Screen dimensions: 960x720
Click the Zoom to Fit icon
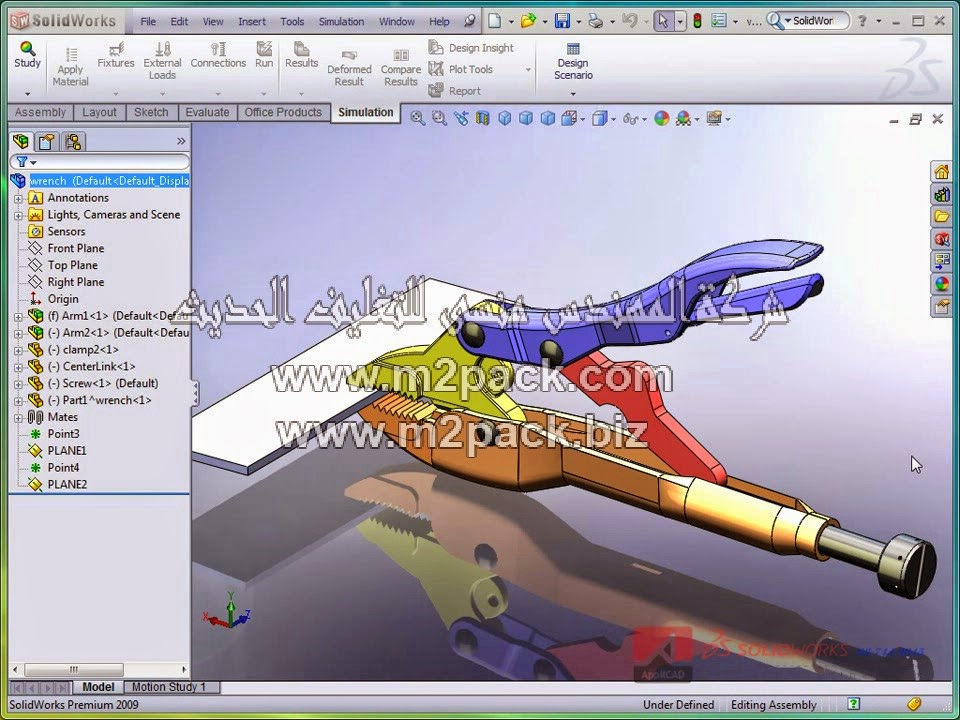[x=418, y=118]
